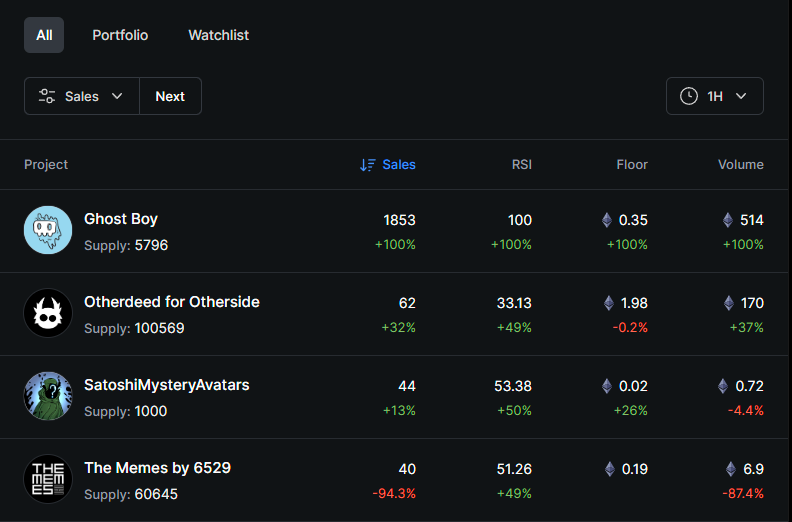Click the Ethereum icon beside floor 1.98

coord(609,303)
